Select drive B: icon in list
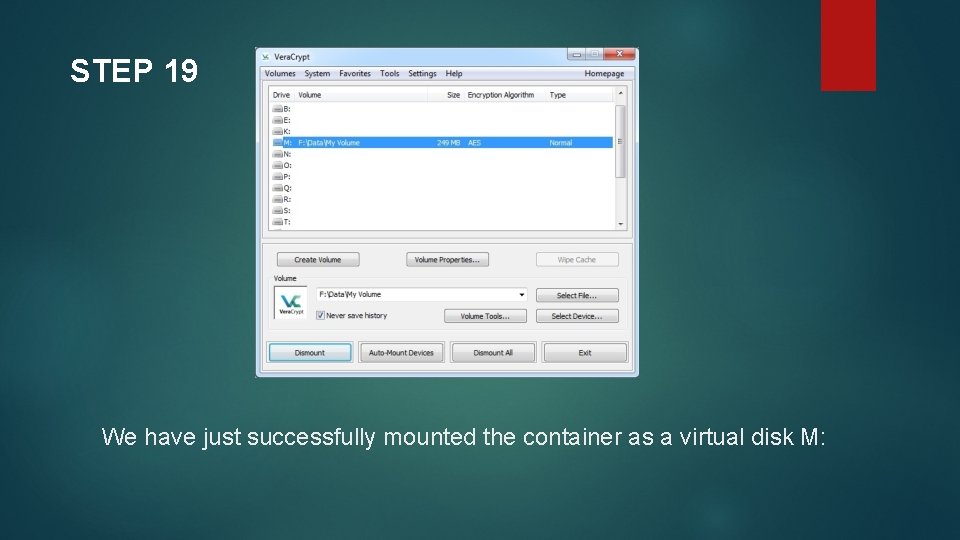Viewport: 960px width, 540px height. [278, 109]
